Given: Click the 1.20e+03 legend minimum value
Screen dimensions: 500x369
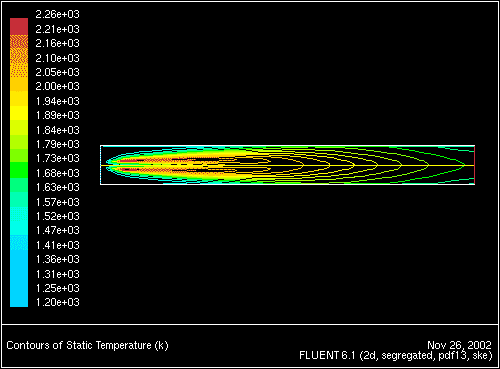Looking at the screenshot, I should 57,302.
